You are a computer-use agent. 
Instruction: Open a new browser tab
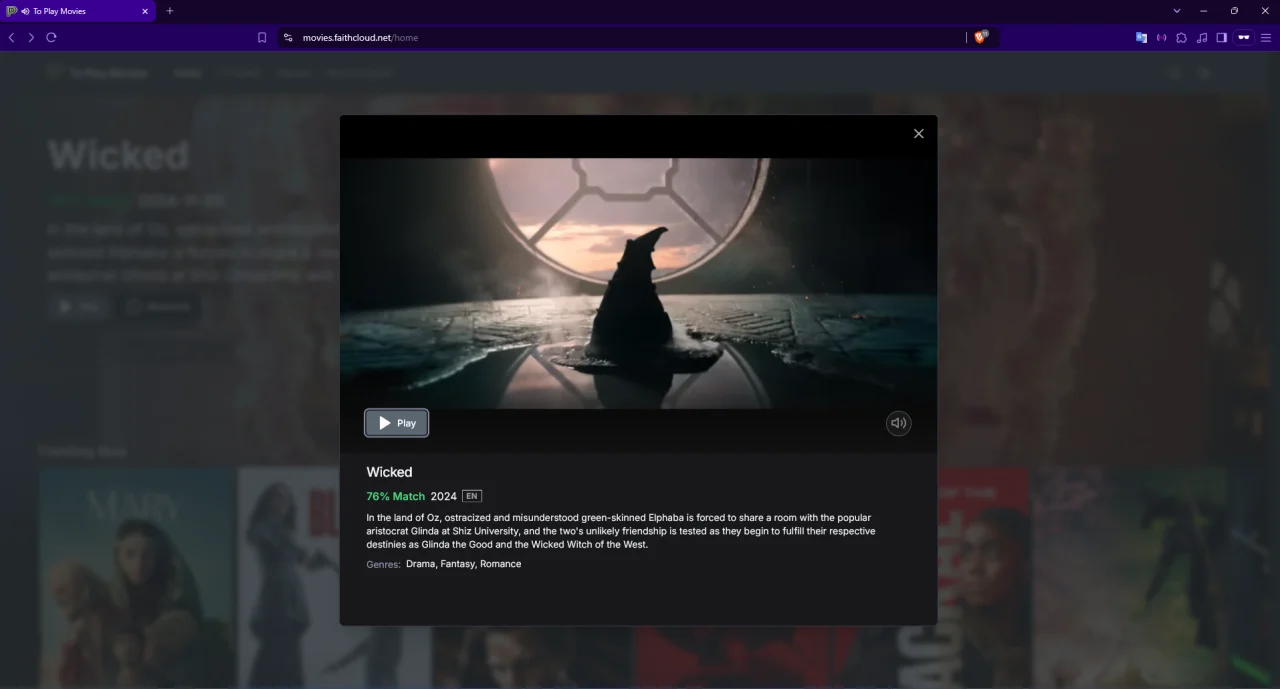169,11
